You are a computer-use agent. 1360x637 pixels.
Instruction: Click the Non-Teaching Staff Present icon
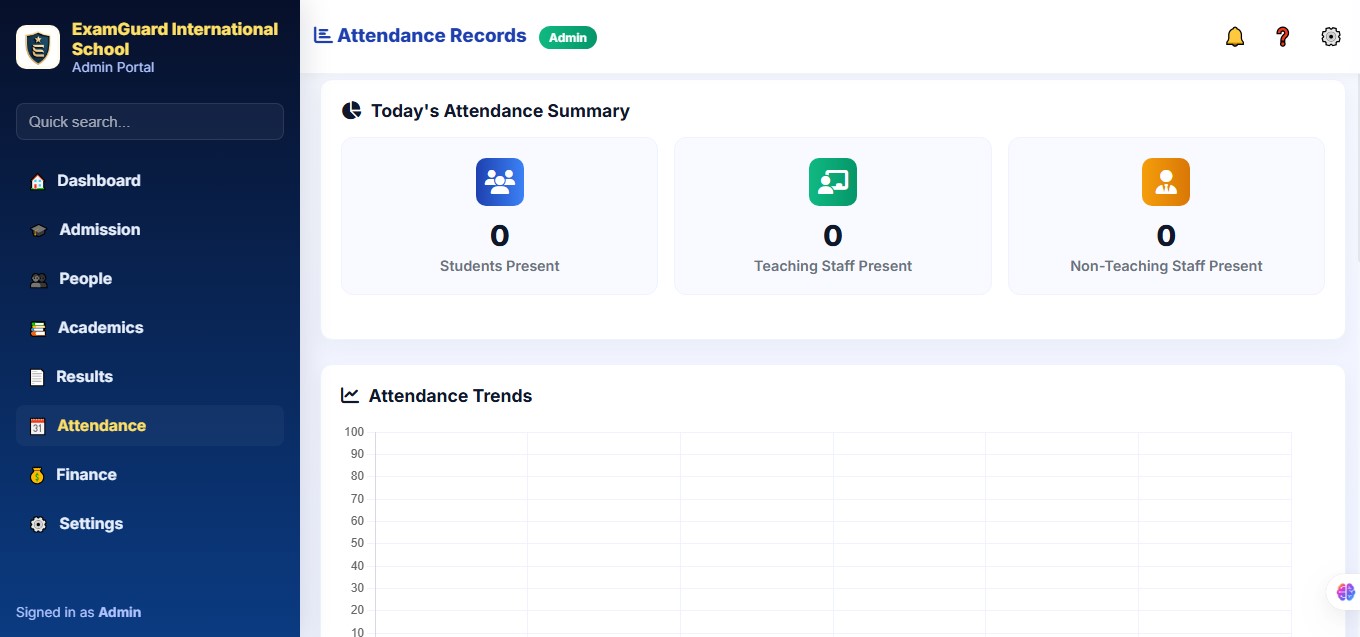click(x=1166, y=182)
